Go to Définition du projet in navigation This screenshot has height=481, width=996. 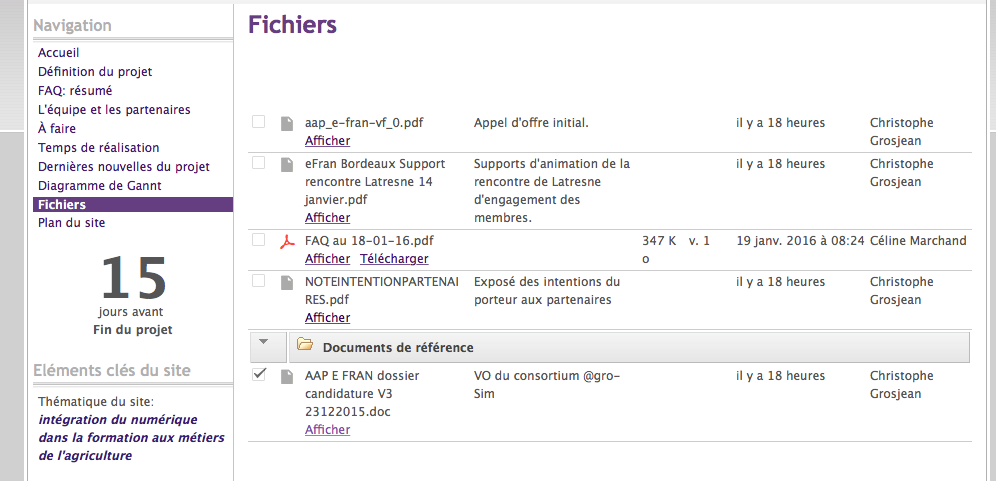coord(95,71)
